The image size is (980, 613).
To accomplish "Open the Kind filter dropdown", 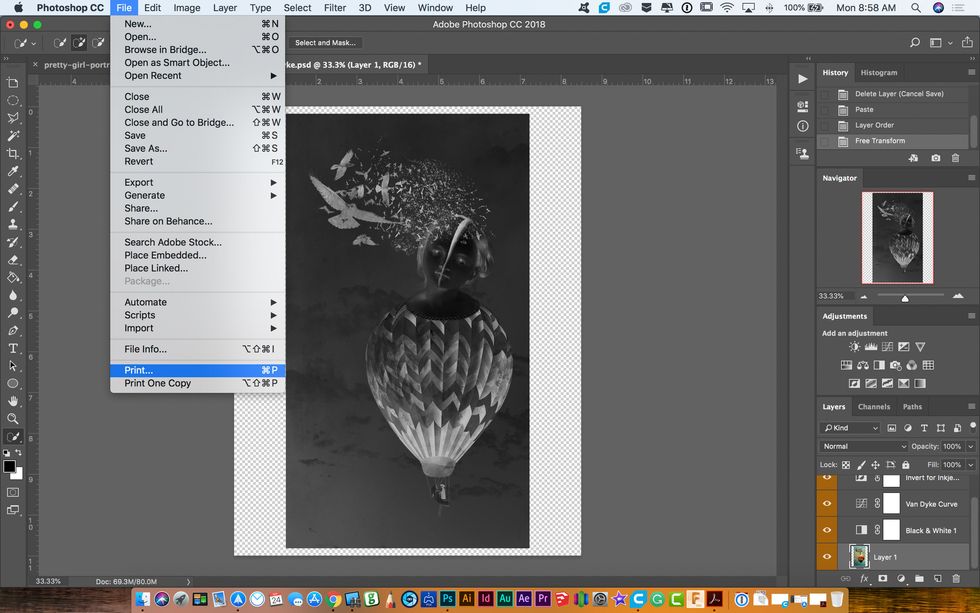I will [850, 428].
